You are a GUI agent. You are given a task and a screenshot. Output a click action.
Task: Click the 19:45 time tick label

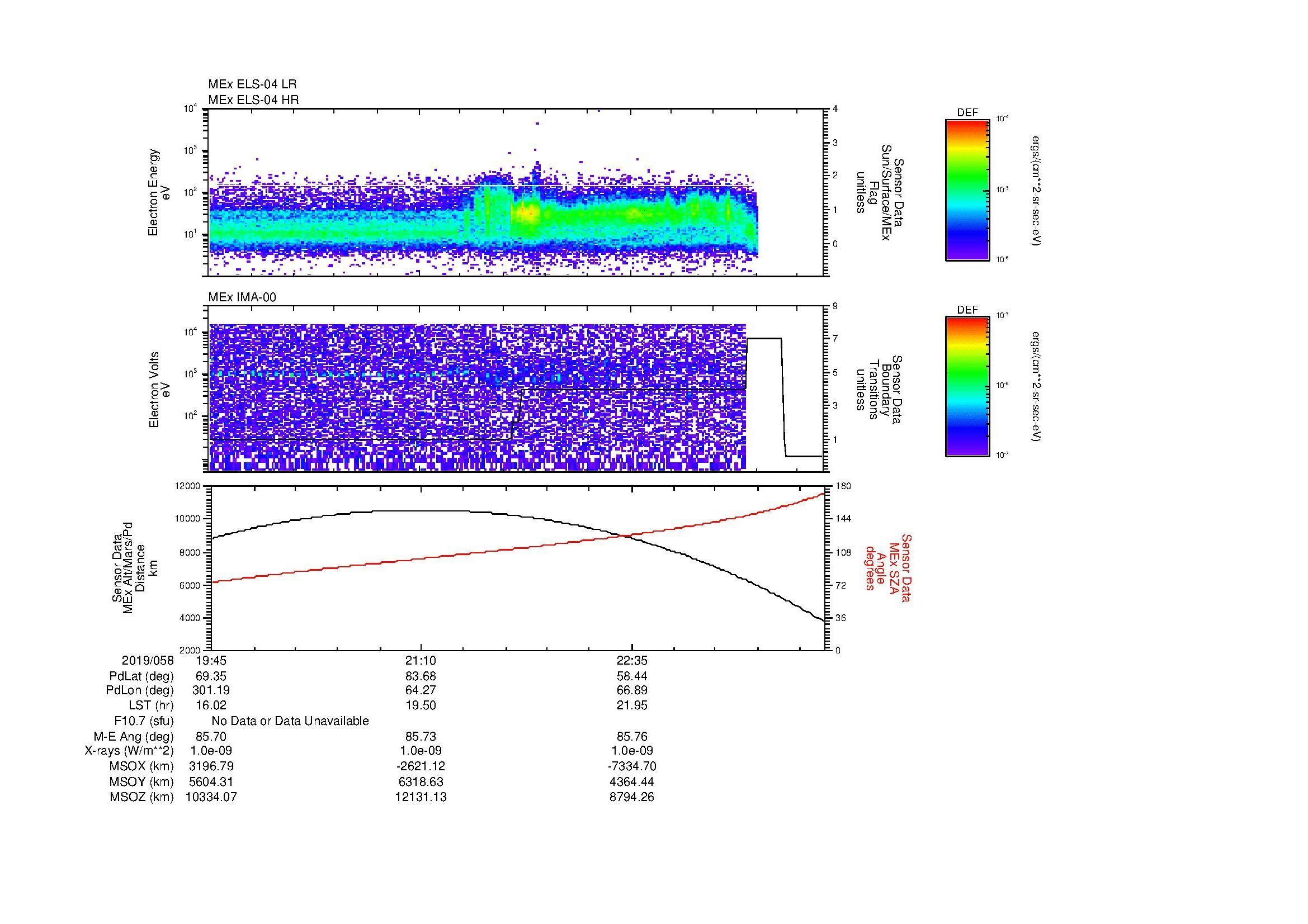(x=211, y=660)
